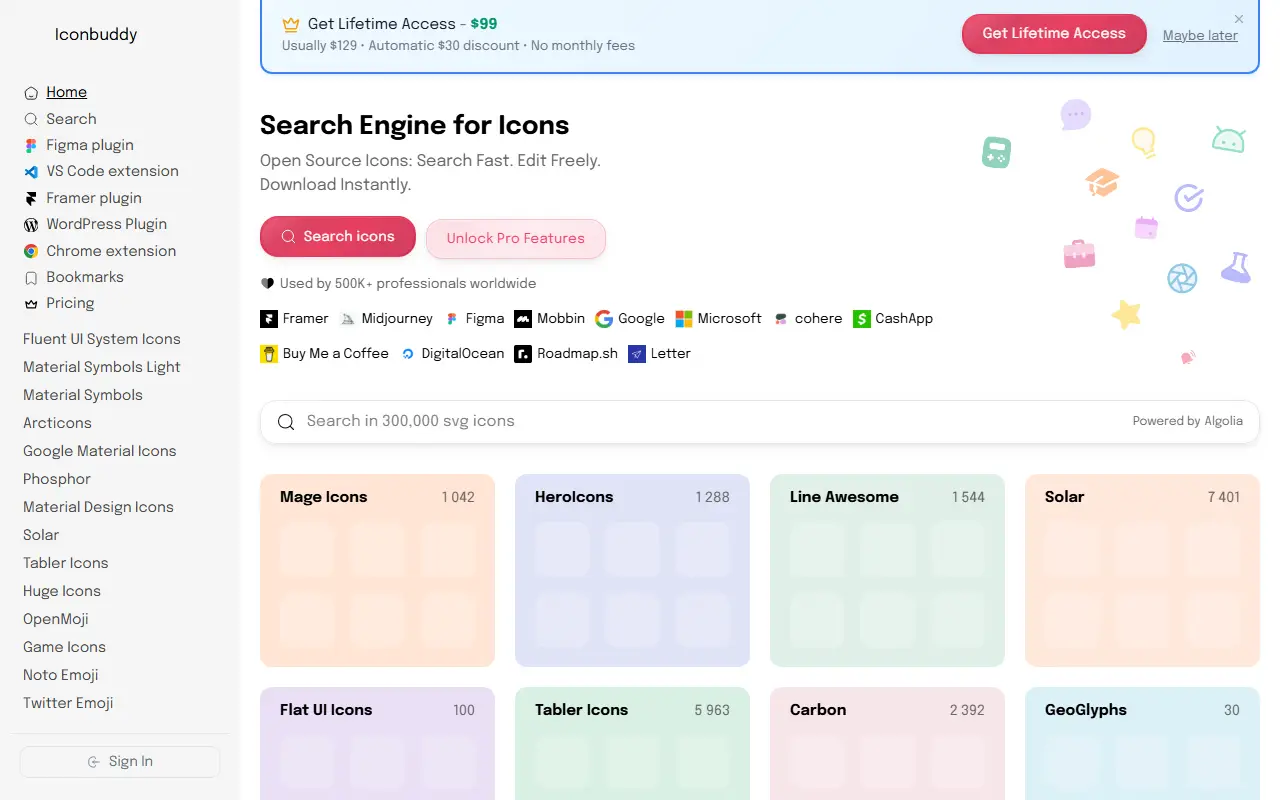Close the lifetime access banner
The height and width of the screenshot is (800, 1280).
1239,19
